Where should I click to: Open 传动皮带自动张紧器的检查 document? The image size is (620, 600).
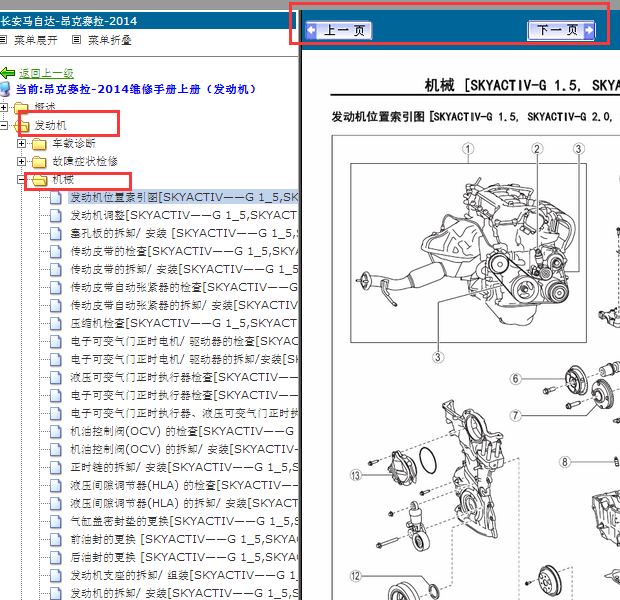(184, 287)
